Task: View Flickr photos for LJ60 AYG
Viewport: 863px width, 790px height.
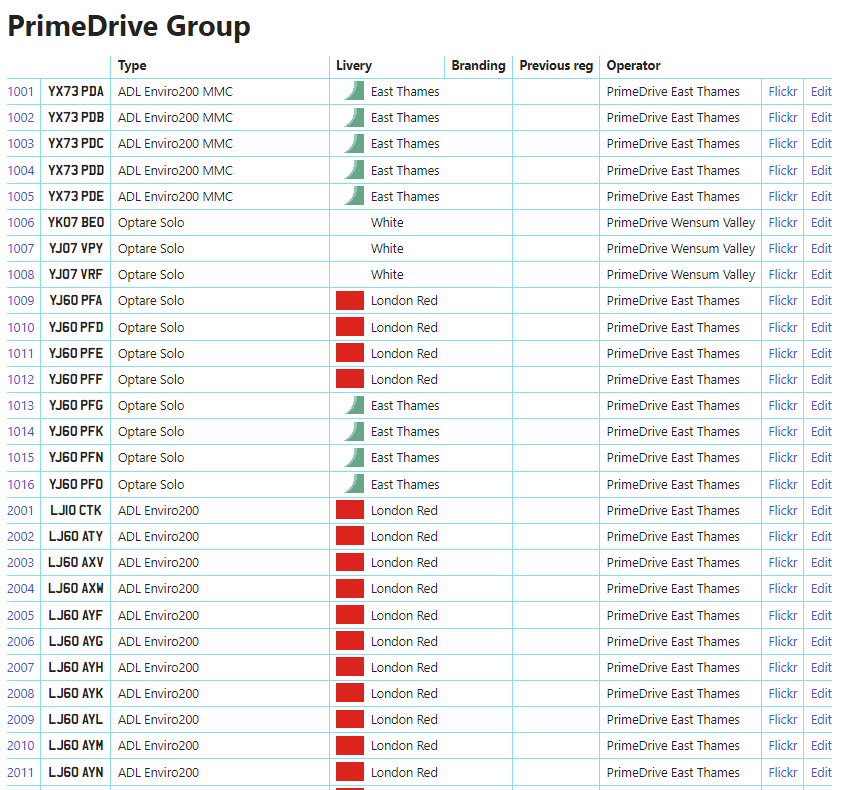Action: tap(783, 641)
